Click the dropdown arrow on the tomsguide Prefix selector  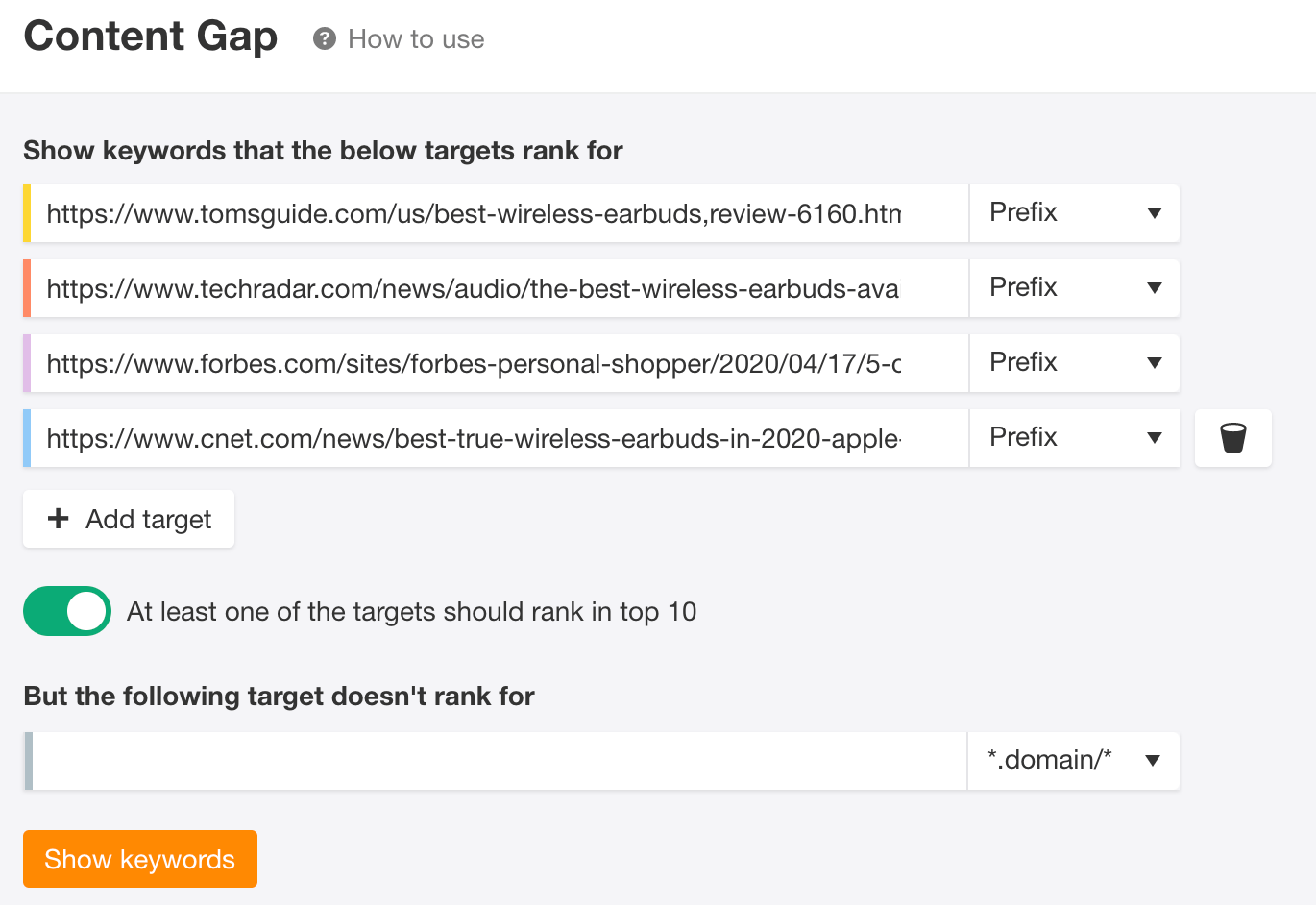(1153, 213)
